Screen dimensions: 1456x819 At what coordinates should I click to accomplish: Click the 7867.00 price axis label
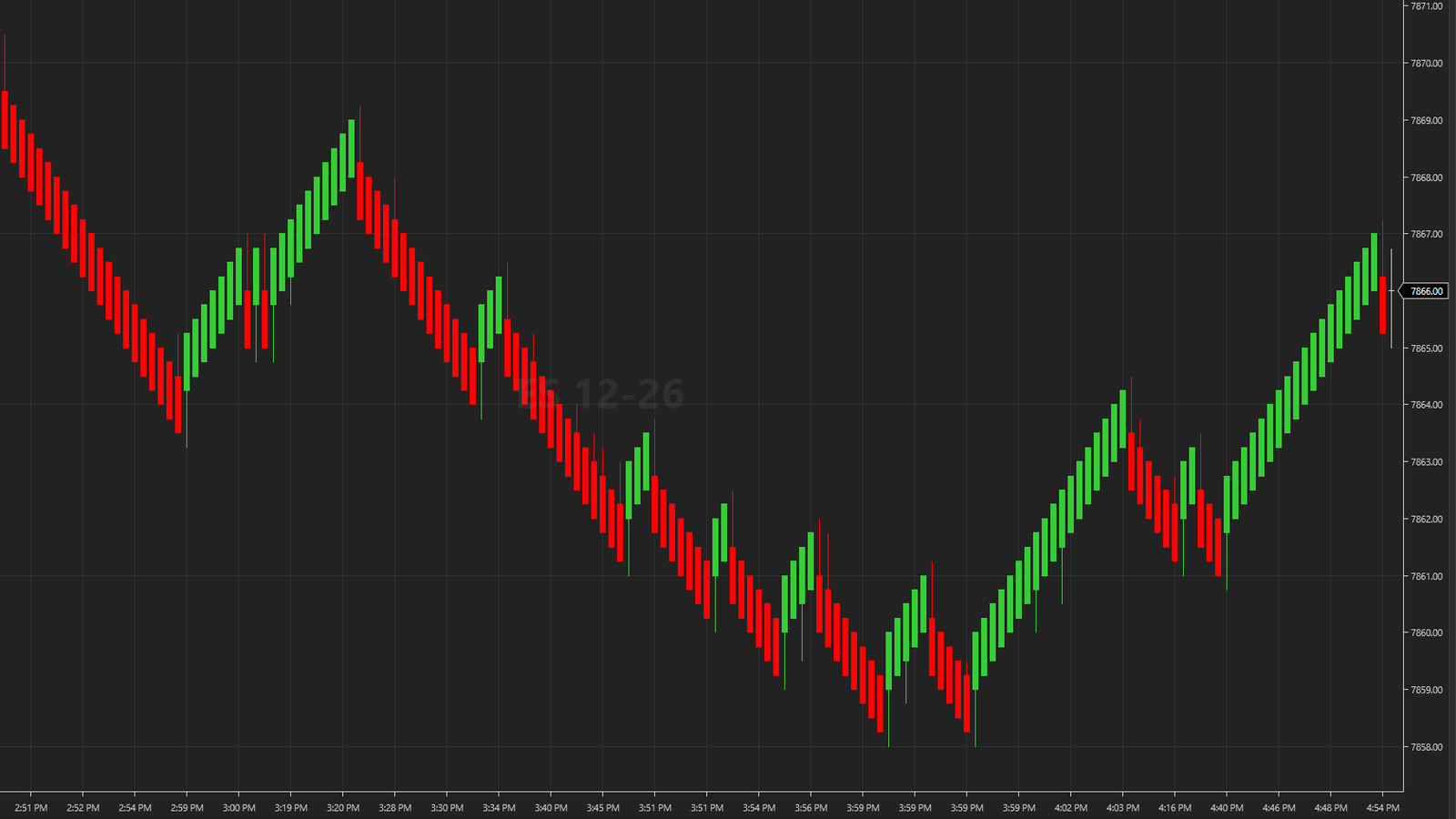(x=1426, y=234)
